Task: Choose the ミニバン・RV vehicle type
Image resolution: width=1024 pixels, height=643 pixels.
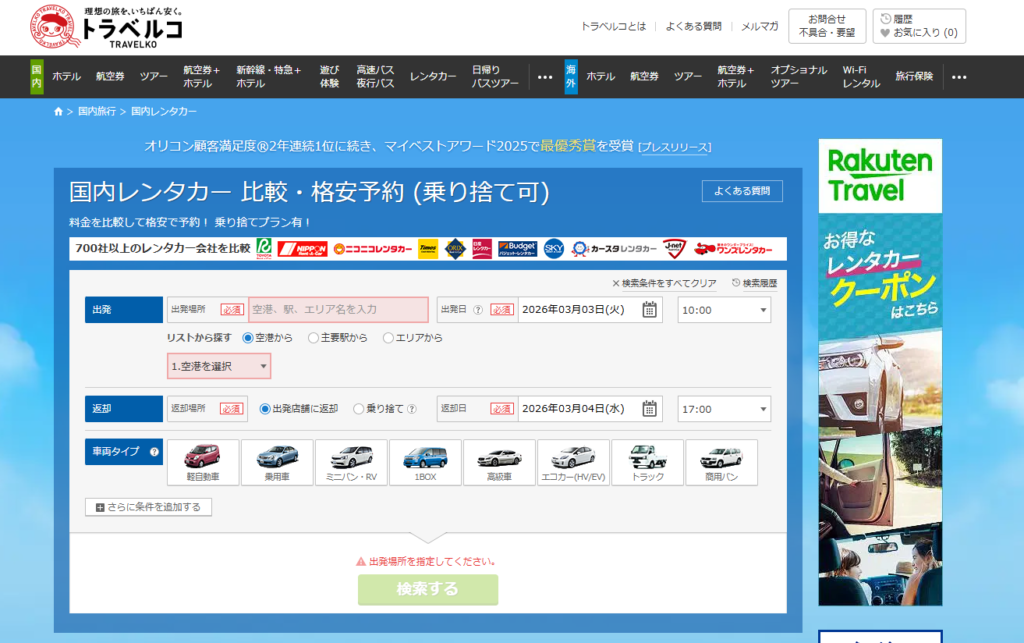Action: click(351, 462)
